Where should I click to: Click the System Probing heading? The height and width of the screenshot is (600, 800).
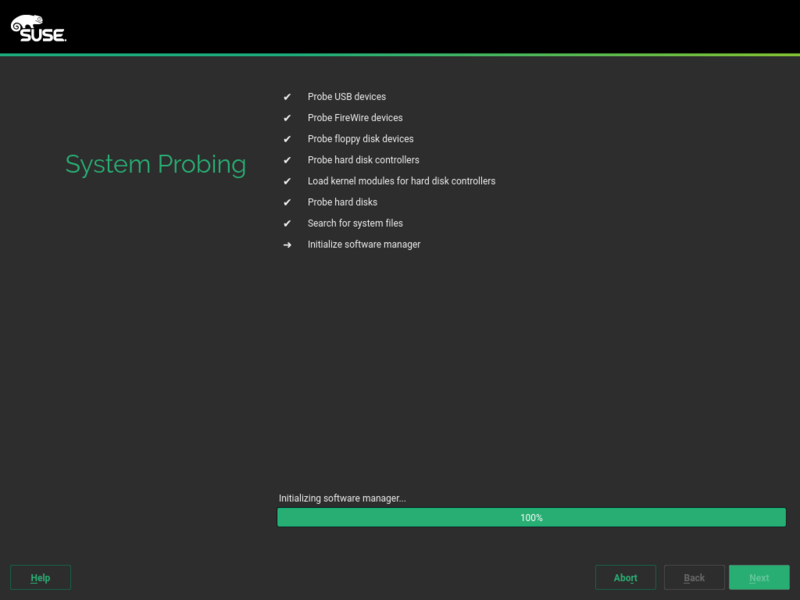point(155,164)
